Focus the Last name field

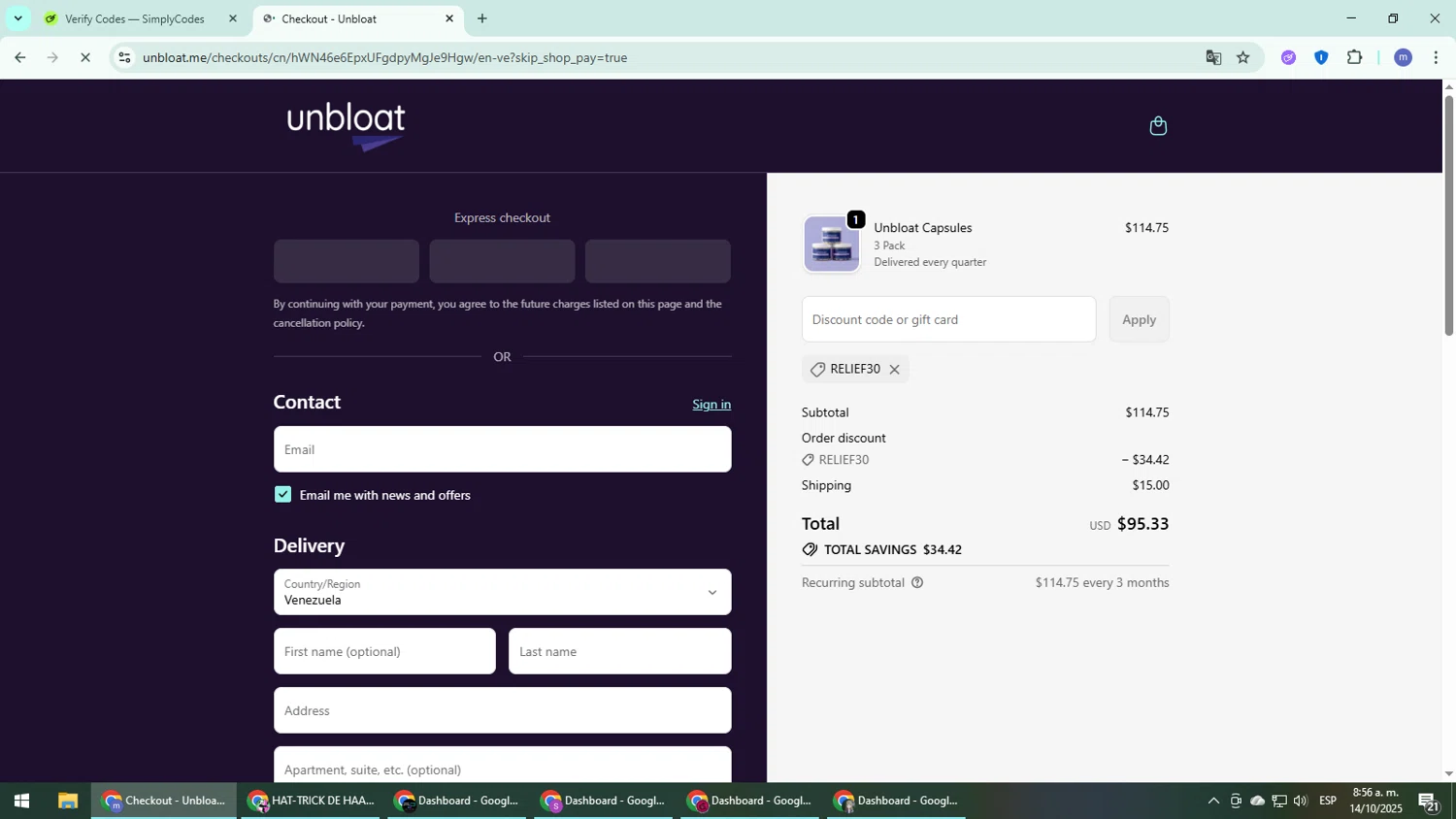(x=619, y=651)
